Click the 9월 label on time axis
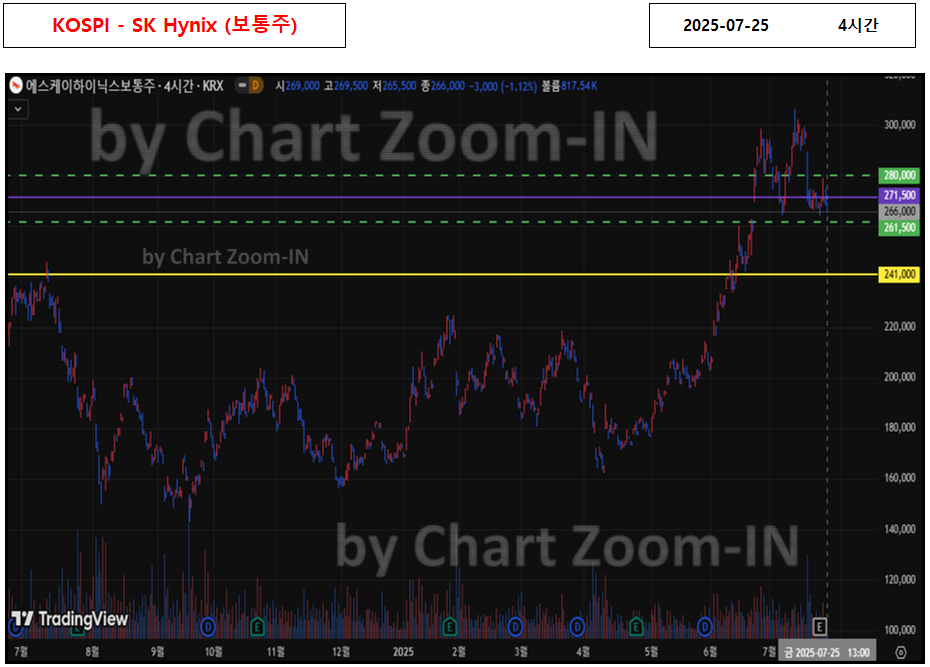Screen dimensions: 930x667 [157, 652]
